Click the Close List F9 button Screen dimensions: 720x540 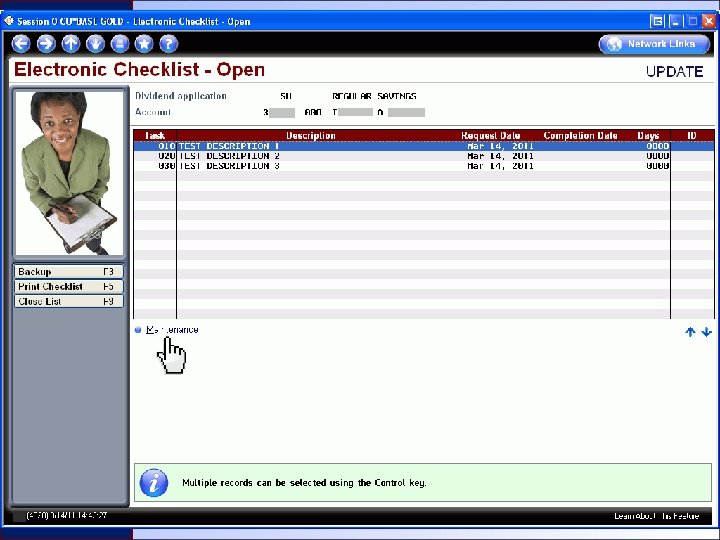pos(68,301)
